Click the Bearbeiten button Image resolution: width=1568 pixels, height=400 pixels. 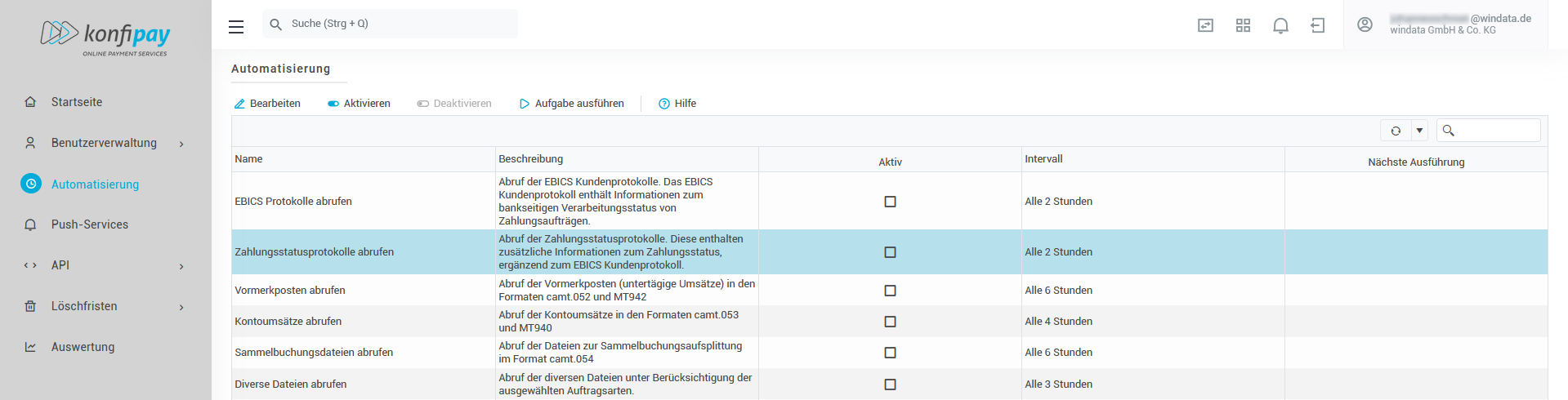tap(267, 104)
